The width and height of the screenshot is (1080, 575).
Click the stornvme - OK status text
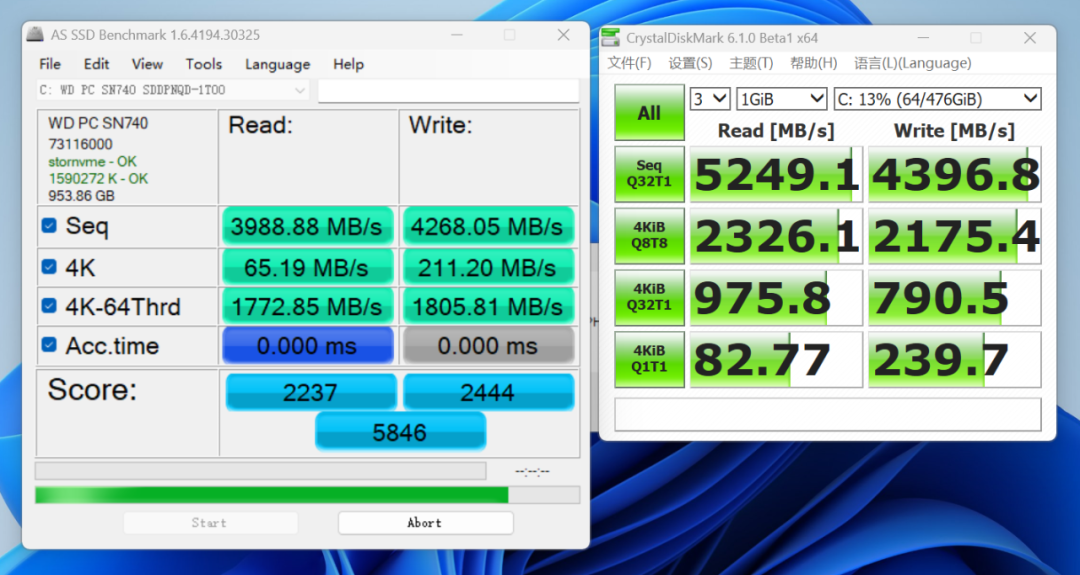[92, 161]
